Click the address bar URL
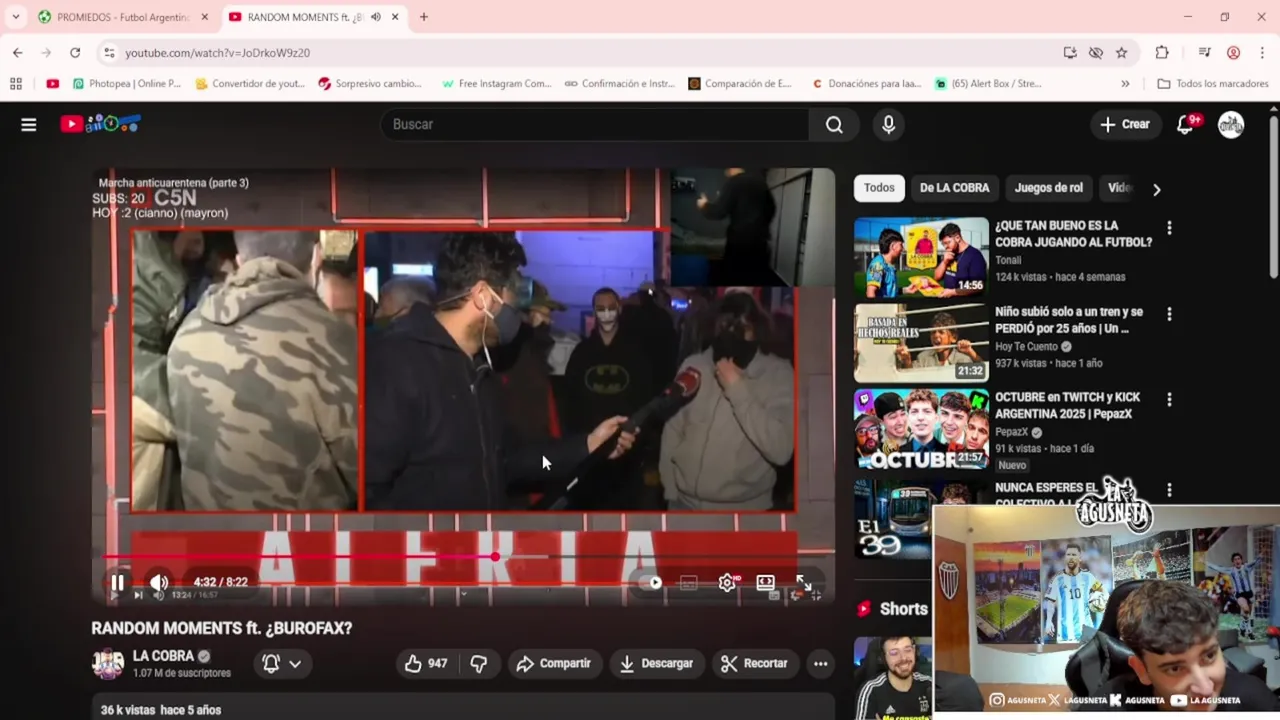 [x=218, y=53]
